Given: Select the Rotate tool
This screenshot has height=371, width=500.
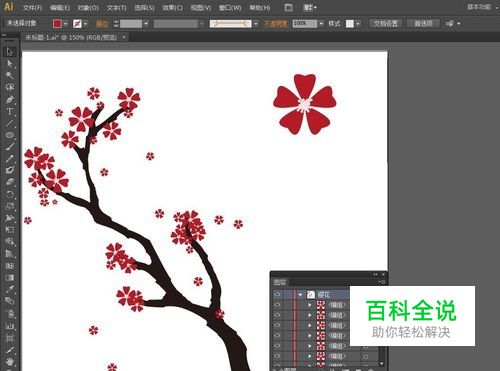Looking at the screenshot, I should tap(10, 194).
